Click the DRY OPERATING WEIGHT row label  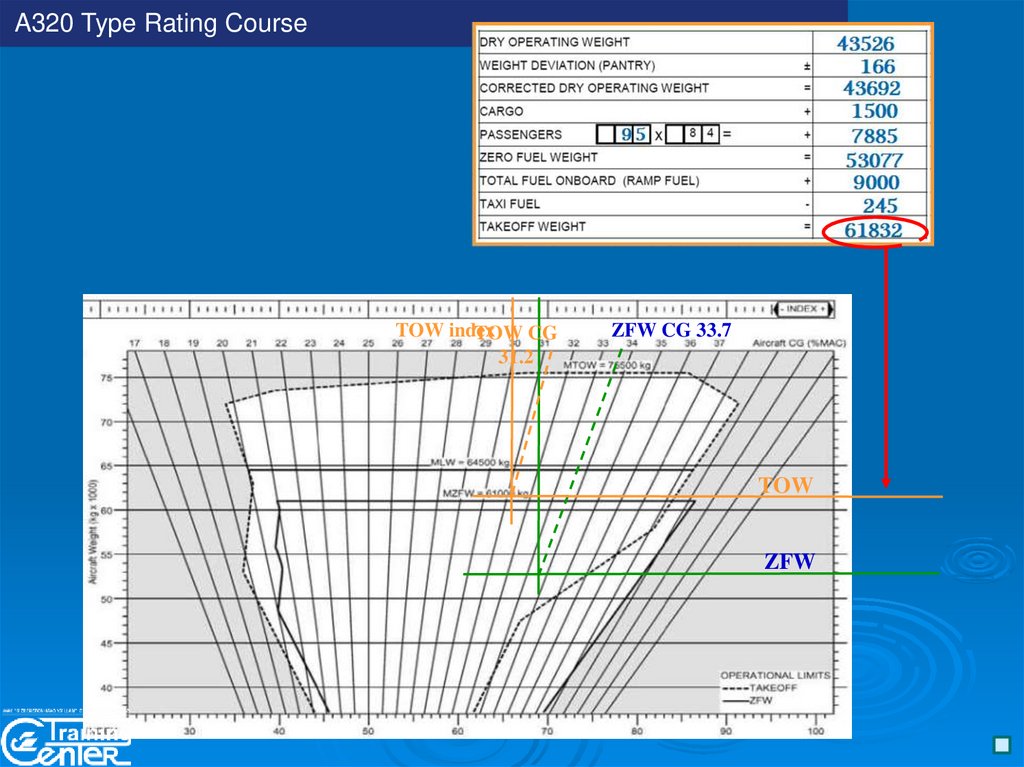555,42
